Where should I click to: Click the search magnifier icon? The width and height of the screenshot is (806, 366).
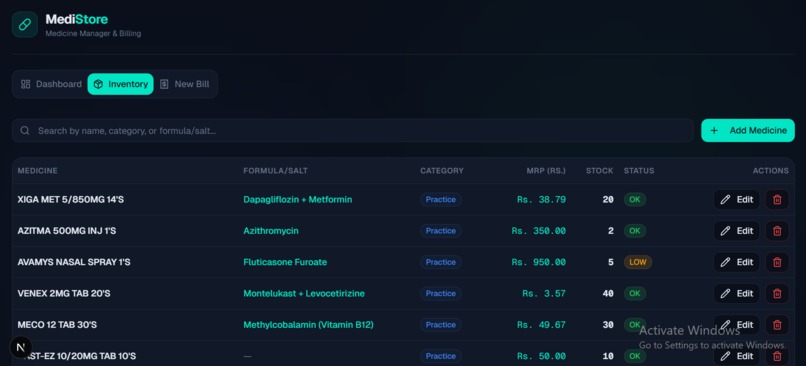(x=25, y=131)
